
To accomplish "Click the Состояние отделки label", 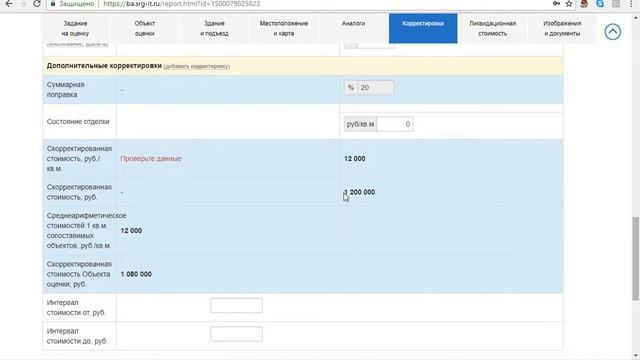I will click(78, 122).
